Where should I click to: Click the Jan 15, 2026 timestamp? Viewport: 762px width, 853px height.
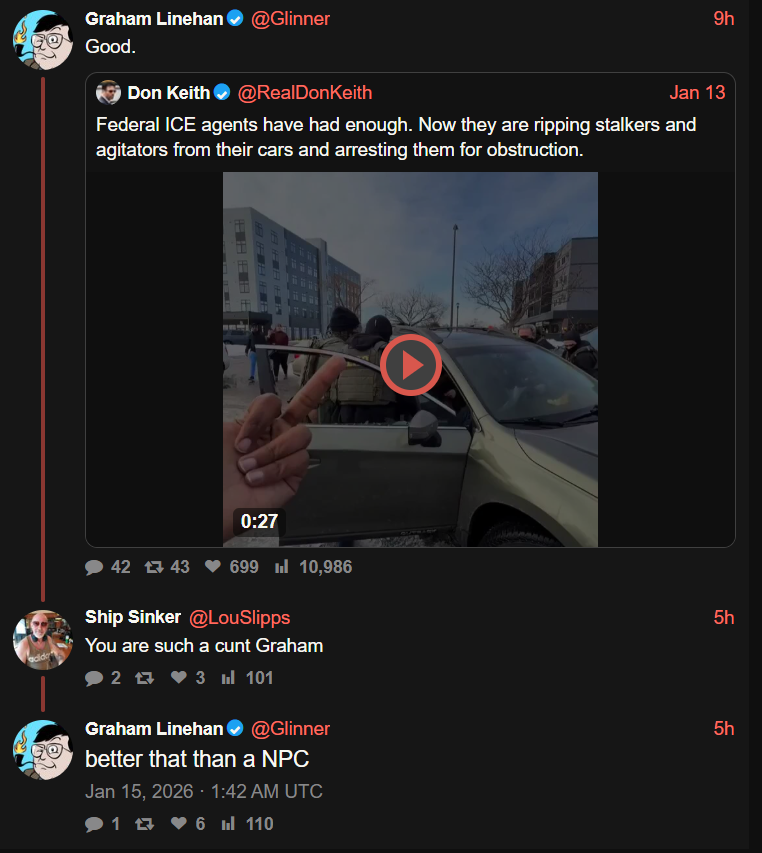204,791
